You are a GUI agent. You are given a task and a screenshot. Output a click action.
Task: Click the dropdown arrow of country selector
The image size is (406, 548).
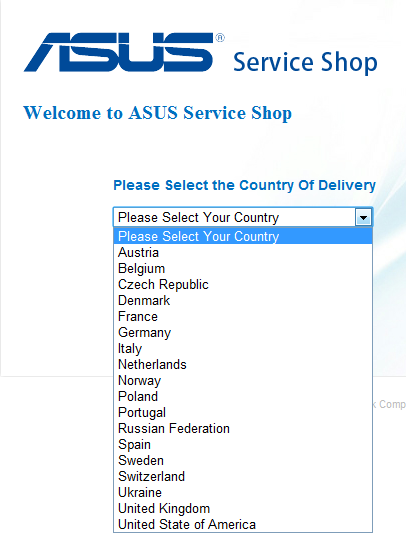pos(363,218)
